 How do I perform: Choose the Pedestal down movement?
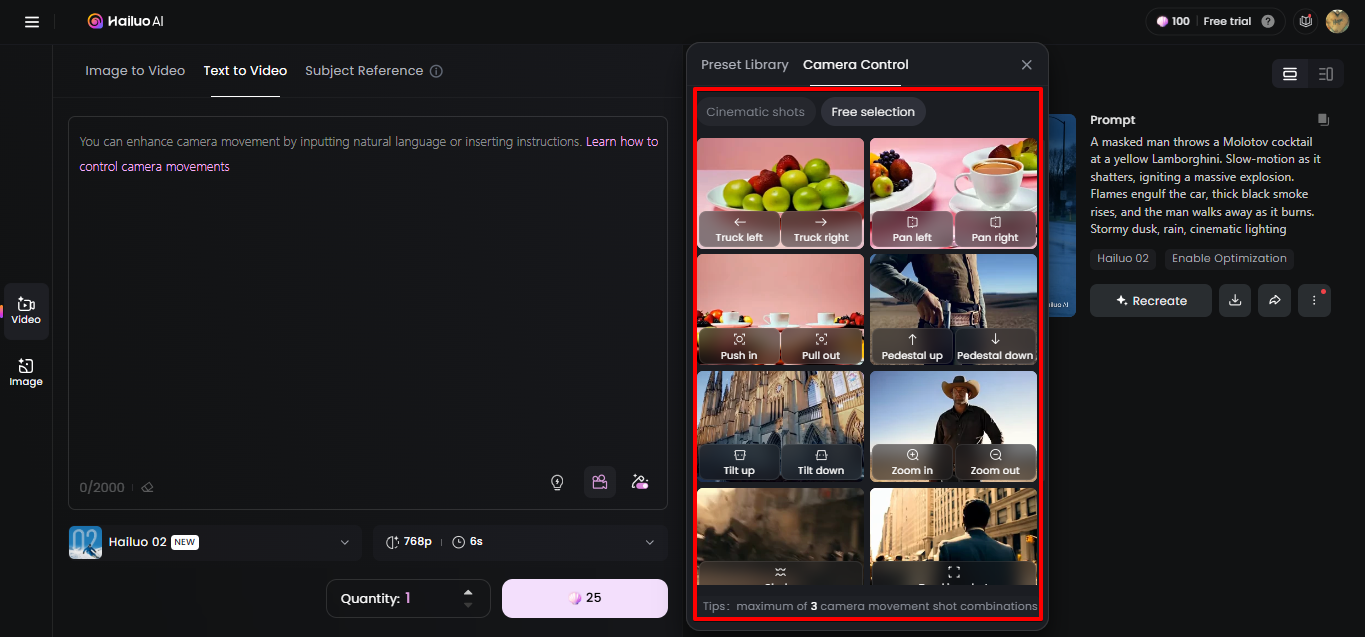(x=995, y=347)
